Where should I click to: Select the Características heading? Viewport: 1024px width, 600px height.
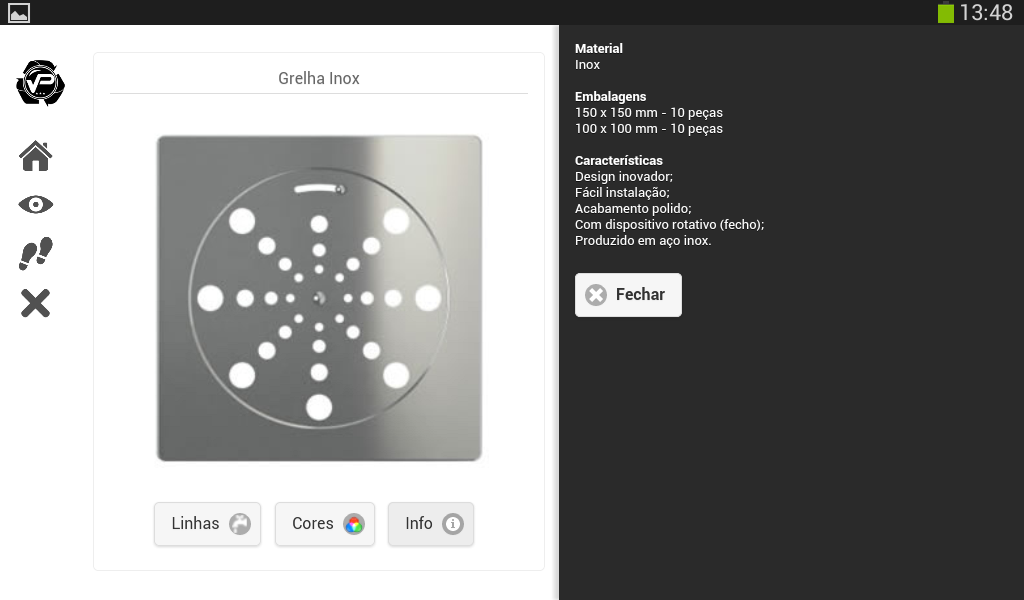(619, 160)
